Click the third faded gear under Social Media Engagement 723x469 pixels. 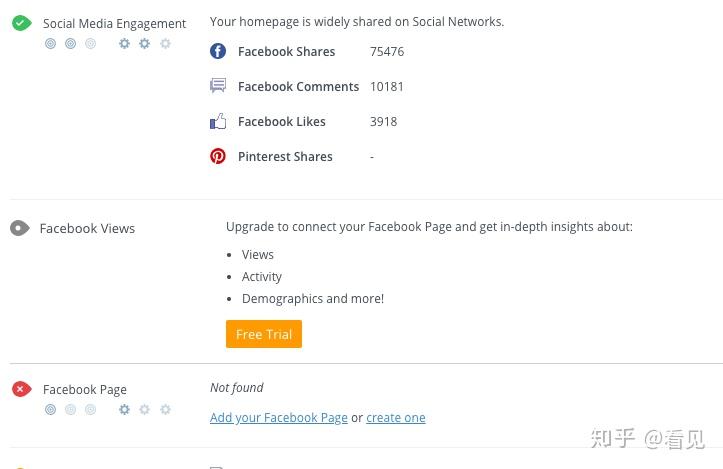tap(166, 43)
